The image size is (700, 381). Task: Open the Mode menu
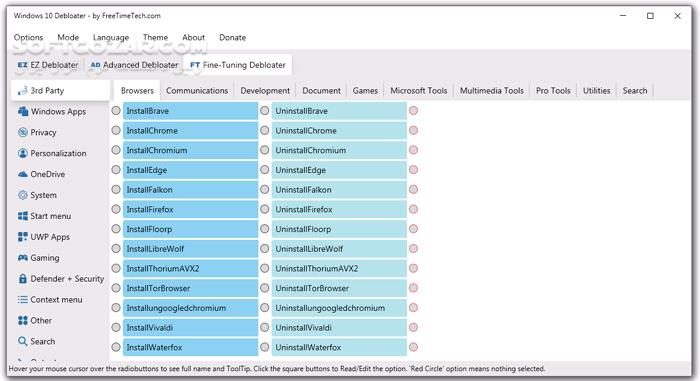pos(68,38)
